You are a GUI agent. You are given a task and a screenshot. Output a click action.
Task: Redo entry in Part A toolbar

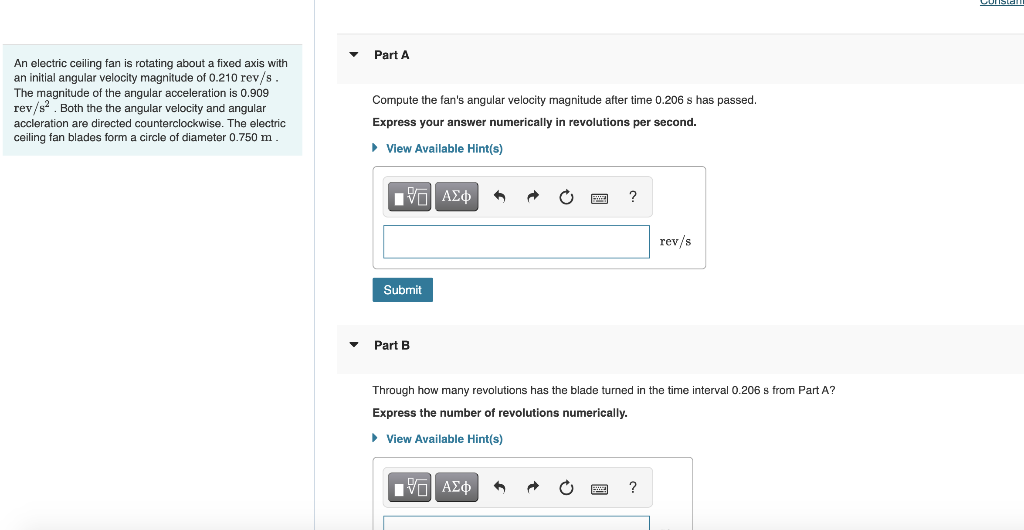point(533,196)
